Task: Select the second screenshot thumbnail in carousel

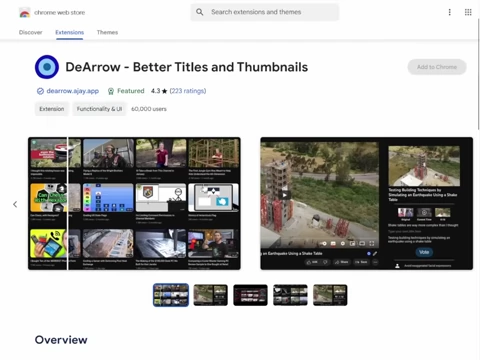Action: pos(211,295)
